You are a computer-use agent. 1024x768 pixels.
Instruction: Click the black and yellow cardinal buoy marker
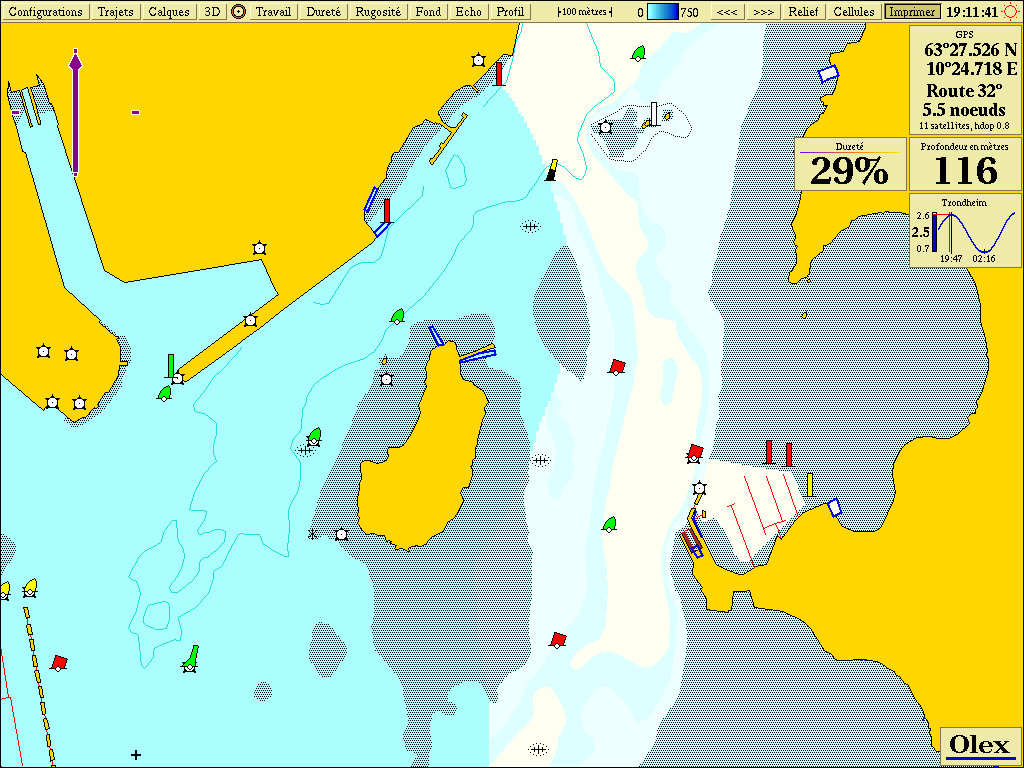coord(551,173)
